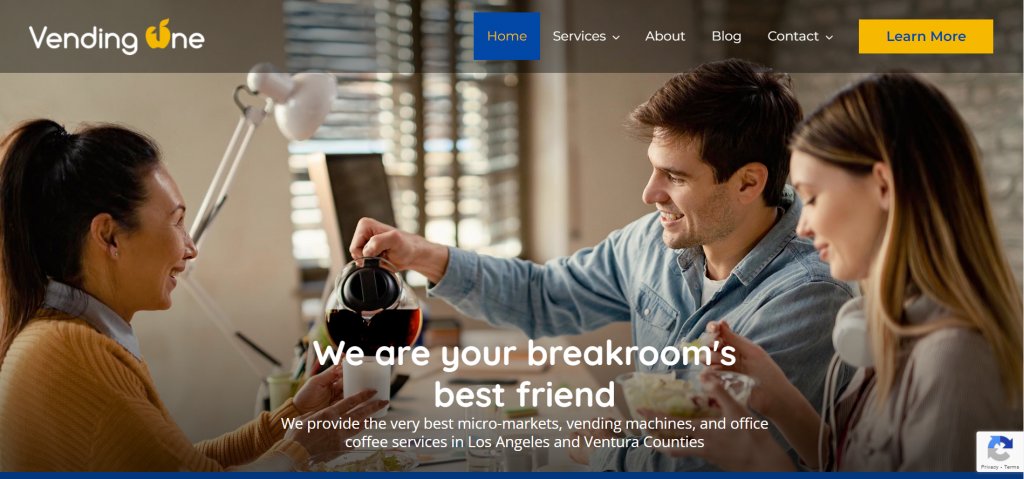
Task: Open the Home menu item
Action: pos(507,36)
